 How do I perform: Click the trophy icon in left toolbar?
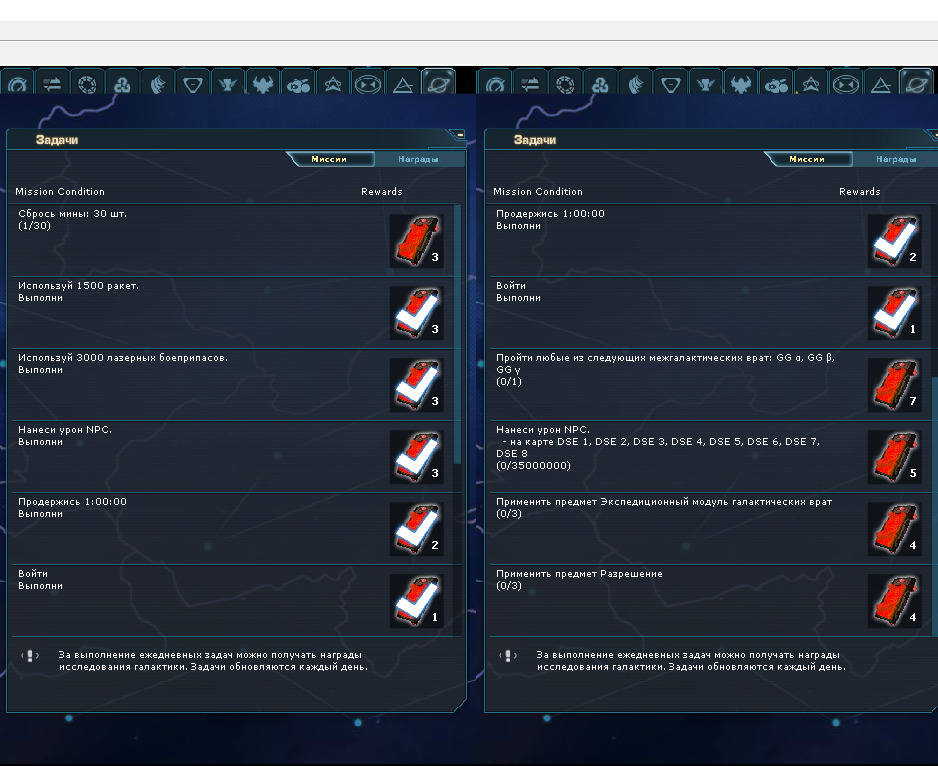[x=227, y=84]
